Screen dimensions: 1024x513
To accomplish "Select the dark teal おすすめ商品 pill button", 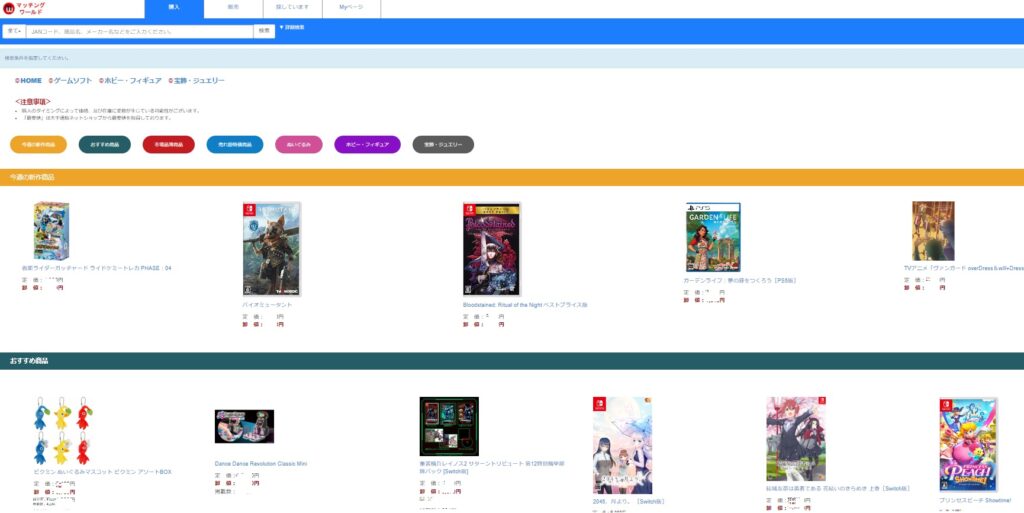I will point(104,145).
